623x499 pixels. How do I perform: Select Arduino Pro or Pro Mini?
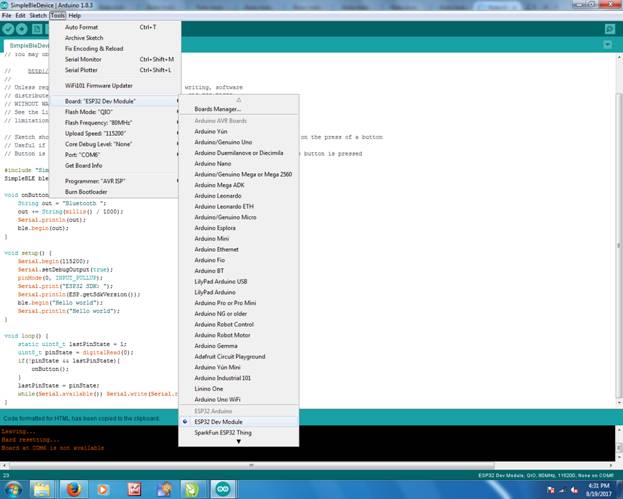(x=238, y=303)
